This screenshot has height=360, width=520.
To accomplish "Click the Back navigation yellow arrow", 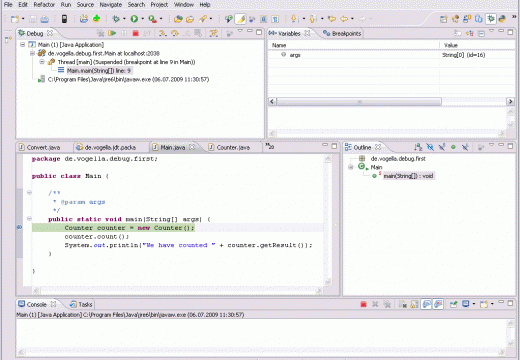I will click(344, 19).
